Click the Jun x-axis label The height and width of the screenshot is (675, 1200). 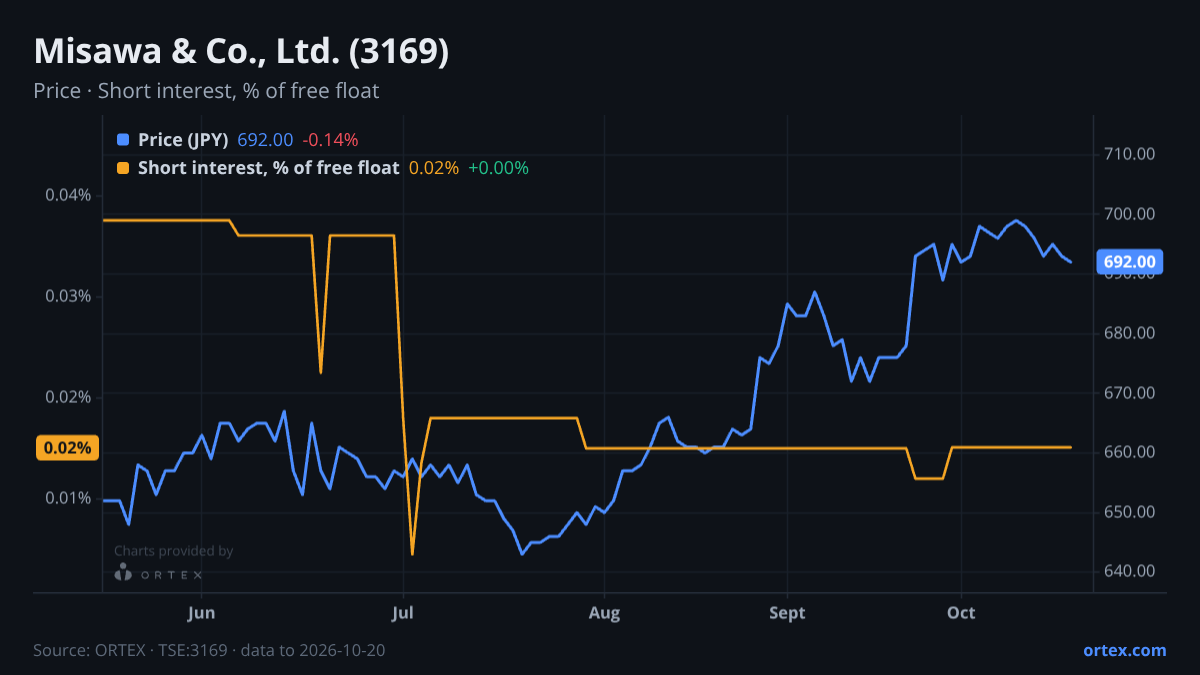(202, 611)
